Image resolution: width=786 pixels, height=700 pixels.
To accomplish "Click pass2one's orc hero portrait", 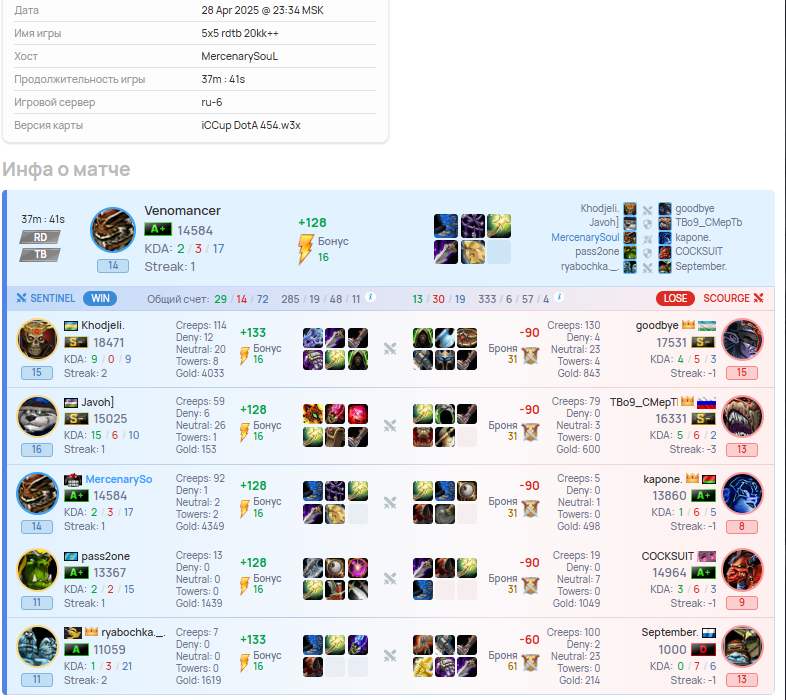I will pos(38,570).
